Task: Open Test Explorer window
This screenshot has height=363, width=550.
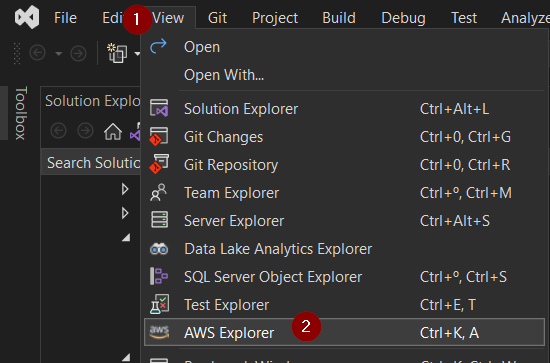Action: pos(344,305)
